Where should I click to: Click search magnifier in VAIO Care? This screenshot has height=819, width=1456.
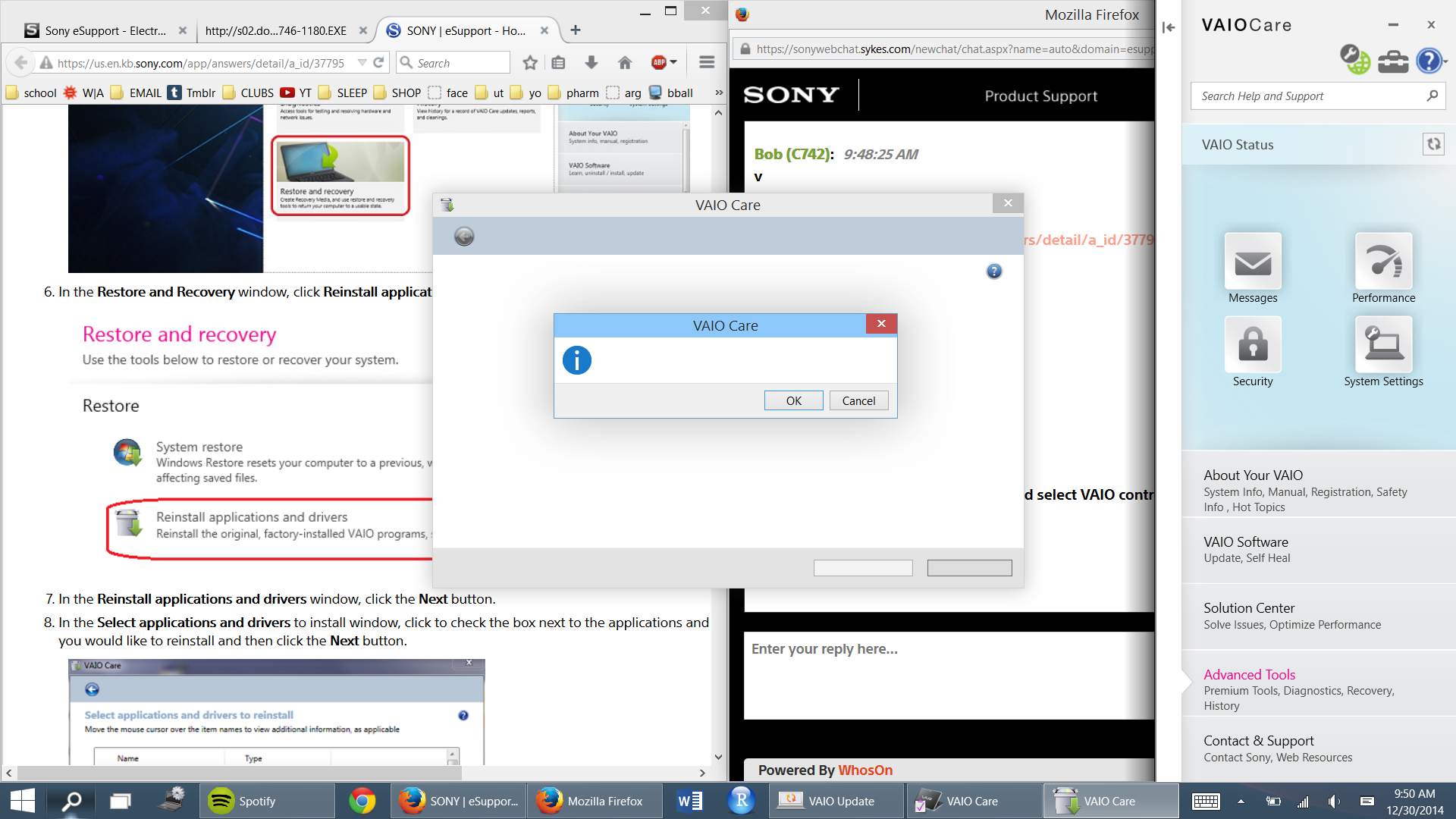pyautogui.click(x=1432, y=96)
